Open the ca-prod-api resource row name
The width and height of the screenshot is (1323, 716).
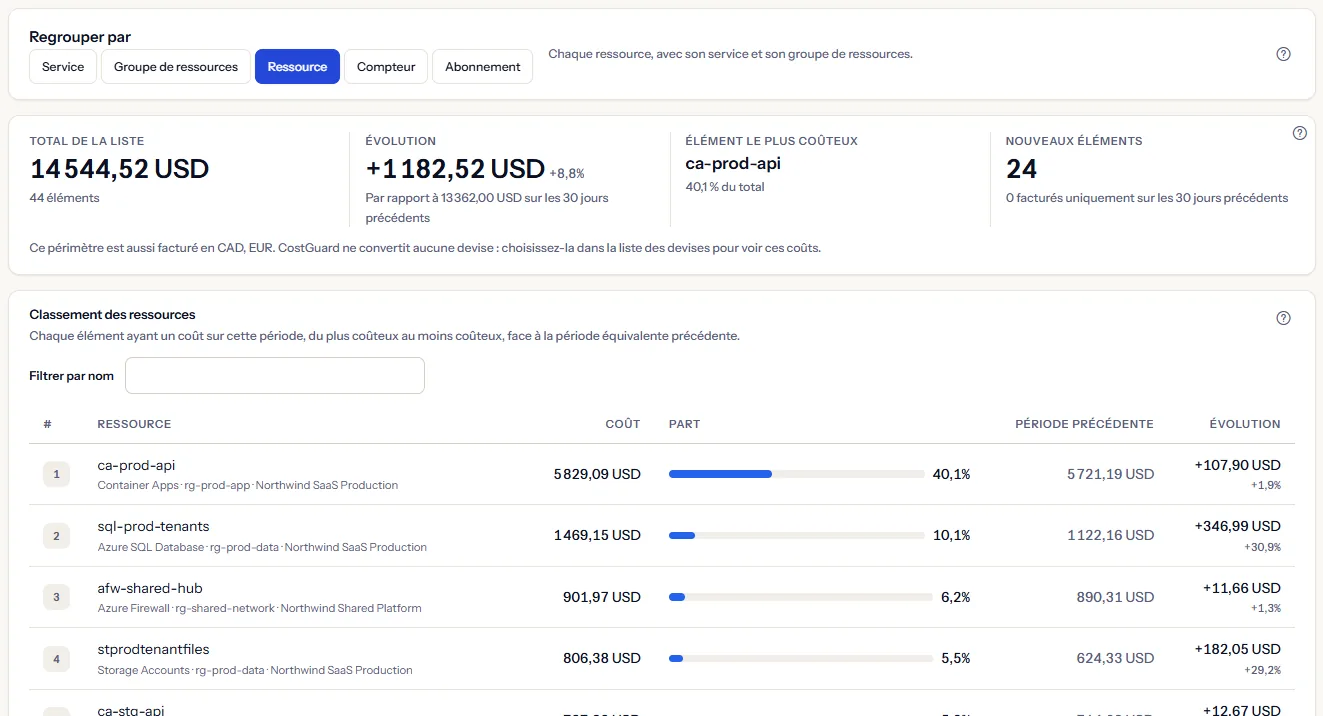tap(136, 465)
